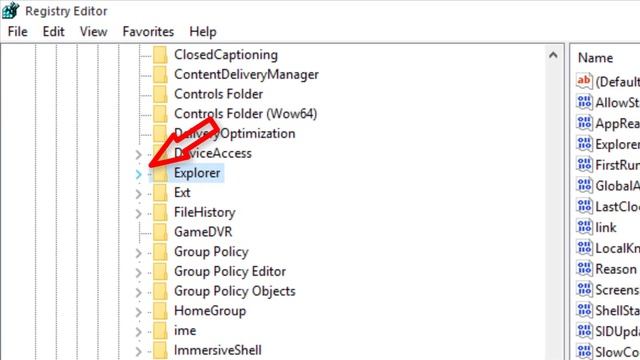The width and height of the screenshot is (640, 360).
Task: Click the AppRea... binary value icon
Action: coord(584,123)
